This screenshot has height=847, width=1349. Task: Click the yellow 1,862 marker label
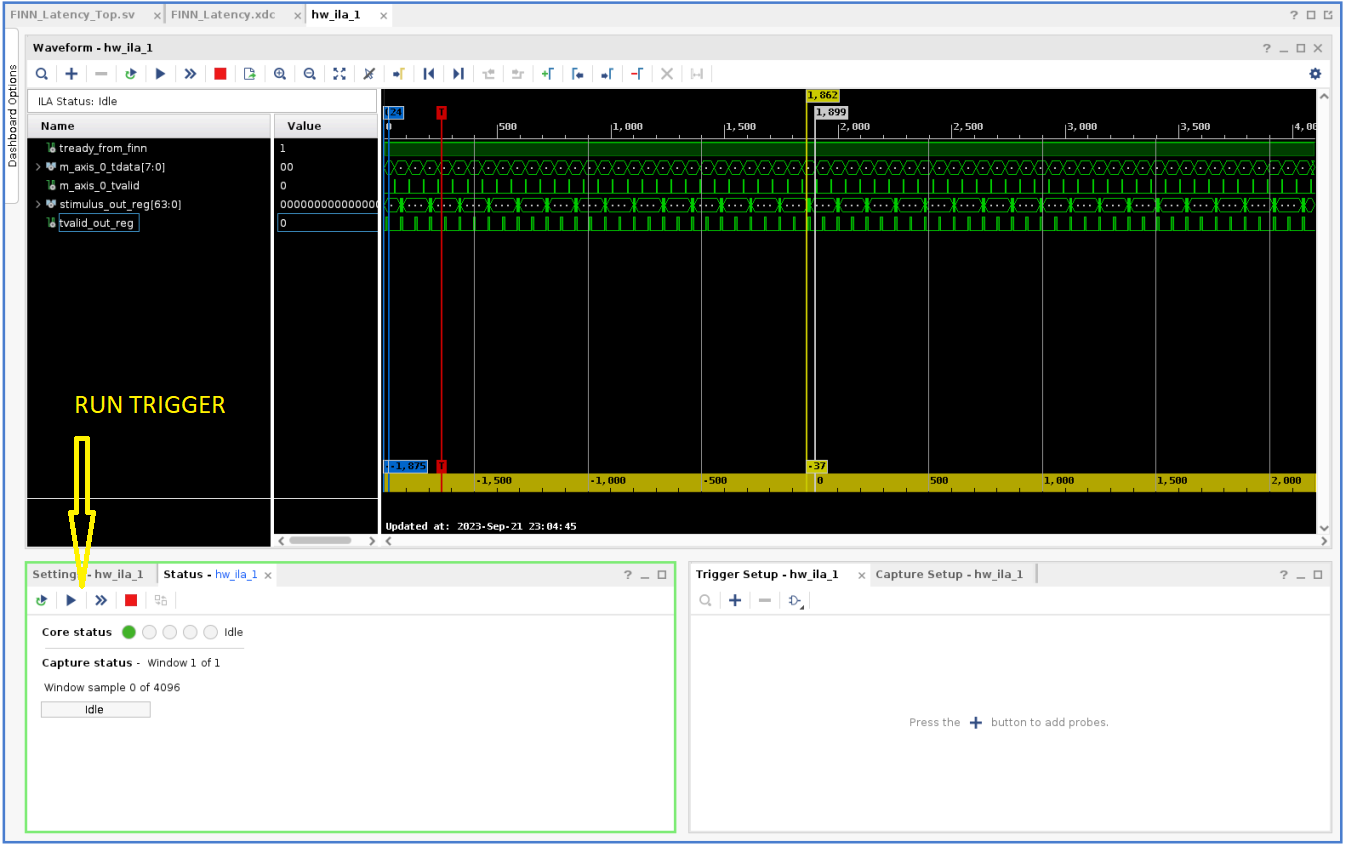(822, 95)
